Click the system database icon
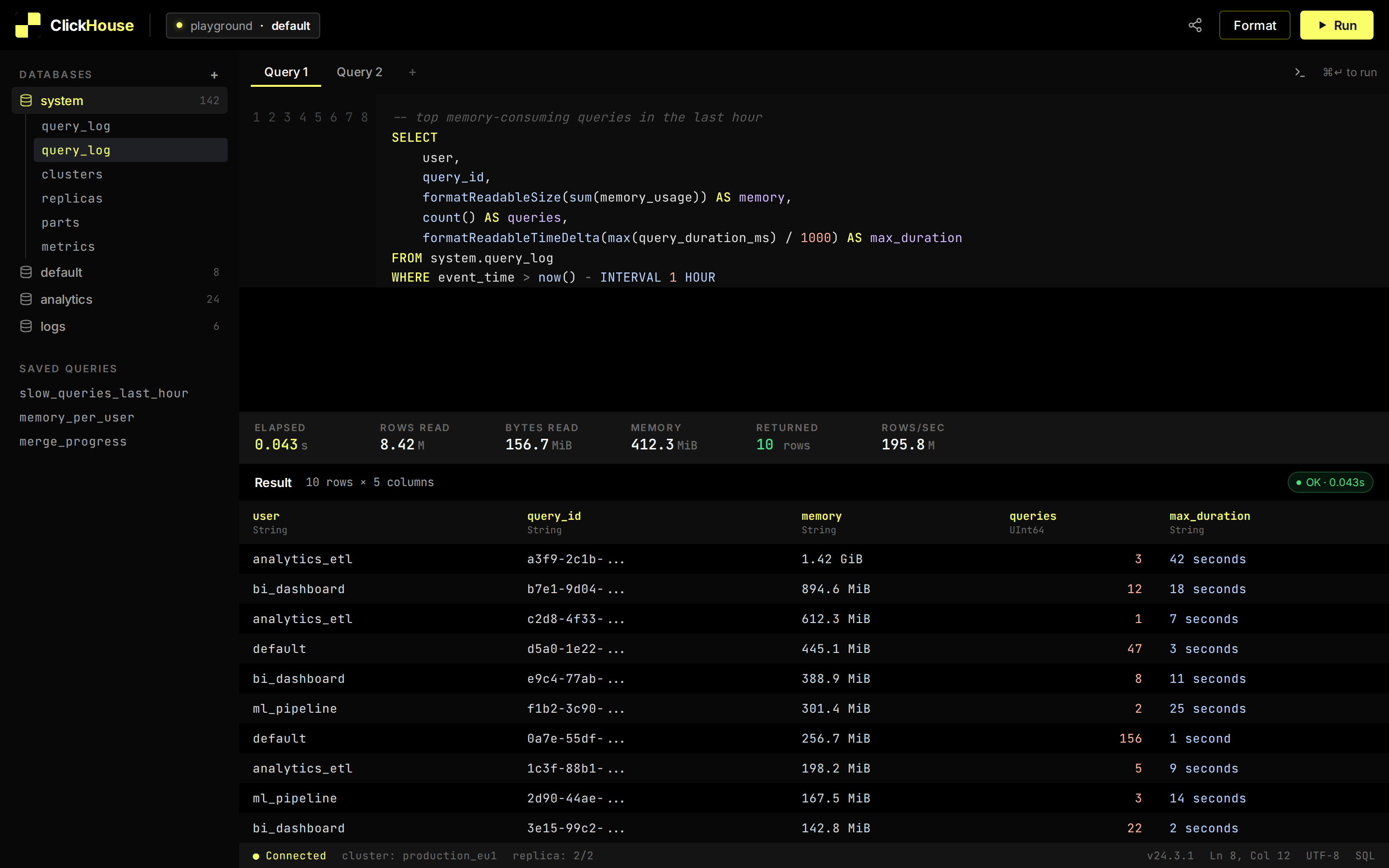This screenshot has height=868, width=1389. pos(26,100)
